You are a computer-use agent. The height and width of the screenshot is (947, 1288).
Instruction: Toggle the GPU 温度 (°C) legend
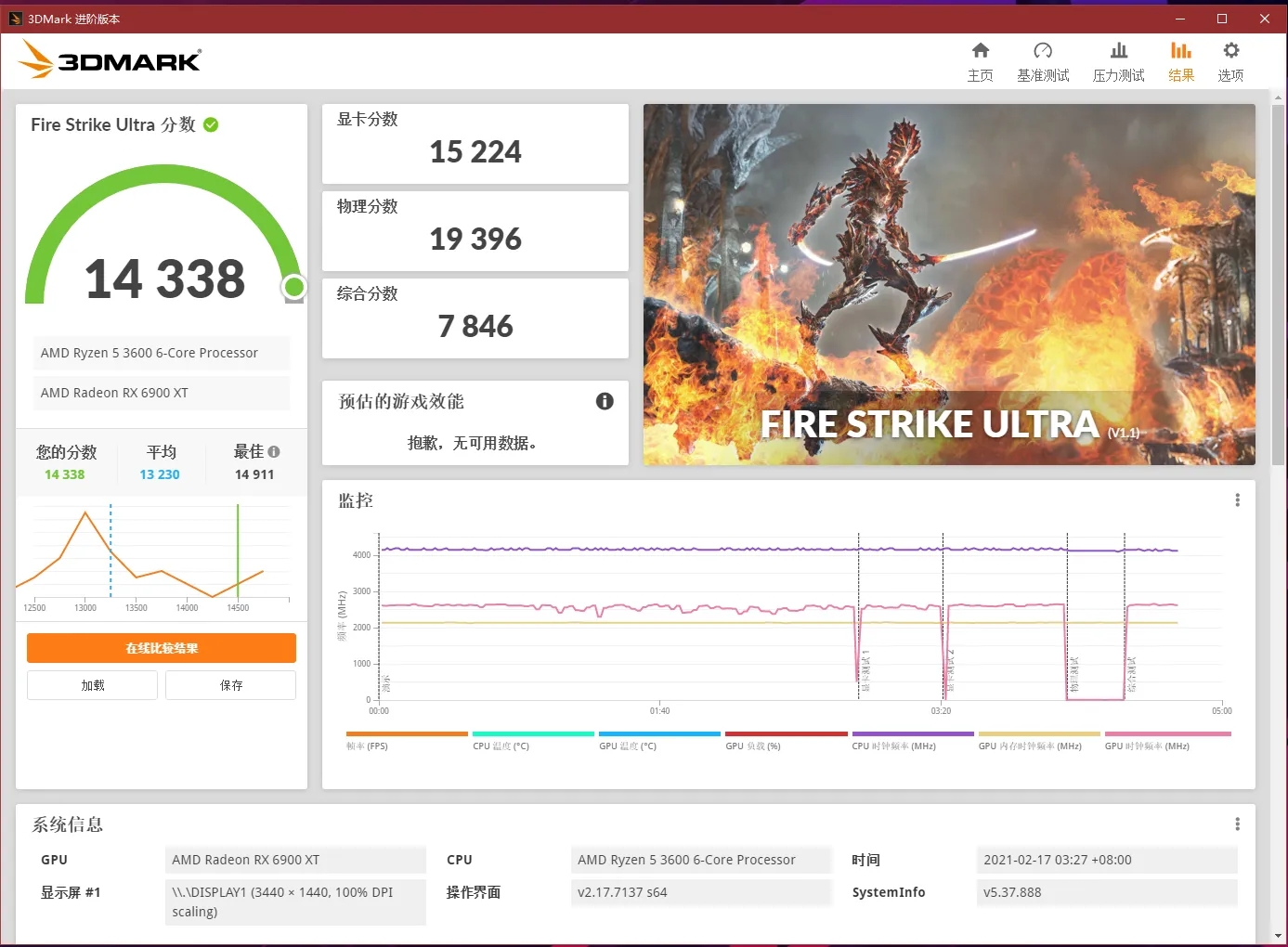point(659,741)
